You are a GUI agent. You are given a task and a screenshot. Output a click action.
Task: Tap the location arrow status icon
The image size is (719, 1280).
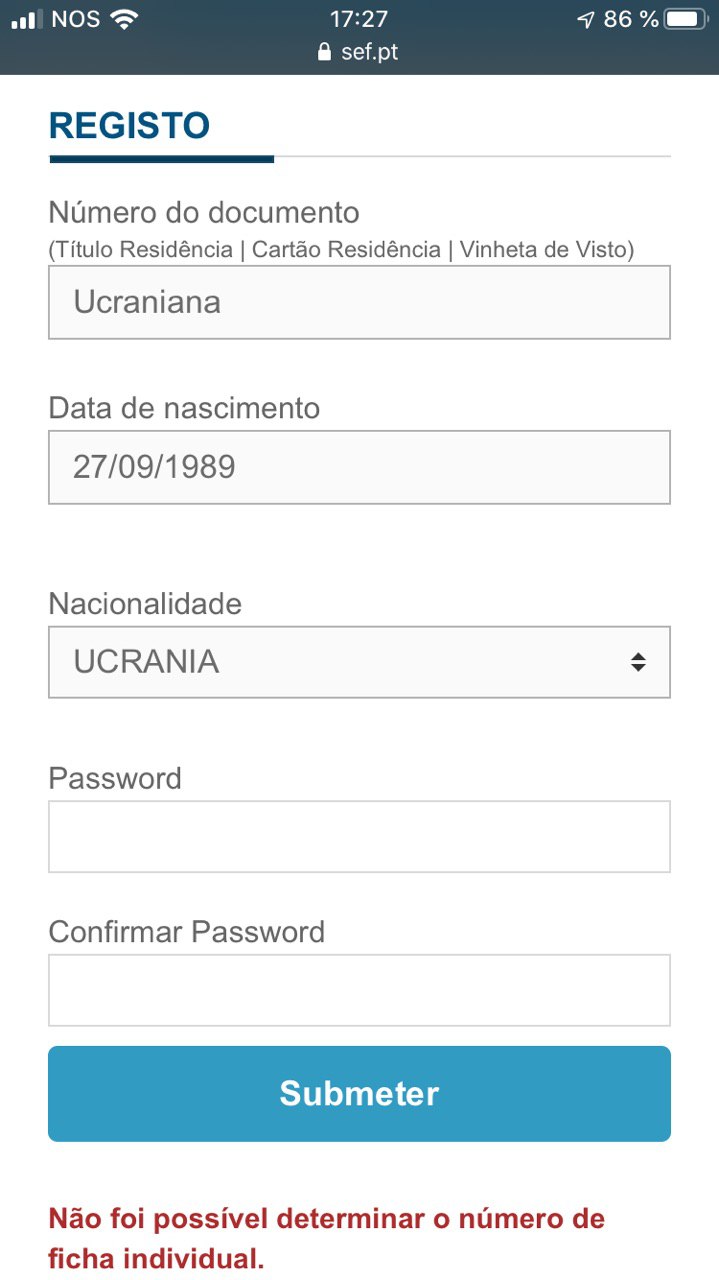coord(585,19)
